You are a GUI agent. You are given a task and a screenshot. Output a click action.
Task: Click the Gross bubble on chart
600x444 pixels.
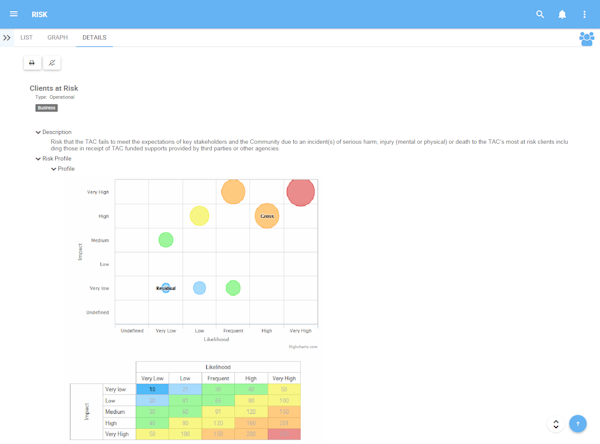tap(267, 216)
